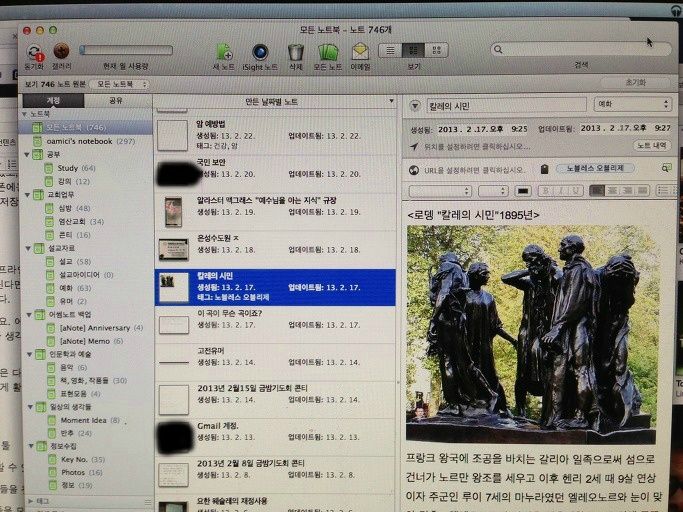Viewport: 683px width, 512px height.
Task: Click the 염산교회 (34) notebook icon
Action: tap(50, 221)
